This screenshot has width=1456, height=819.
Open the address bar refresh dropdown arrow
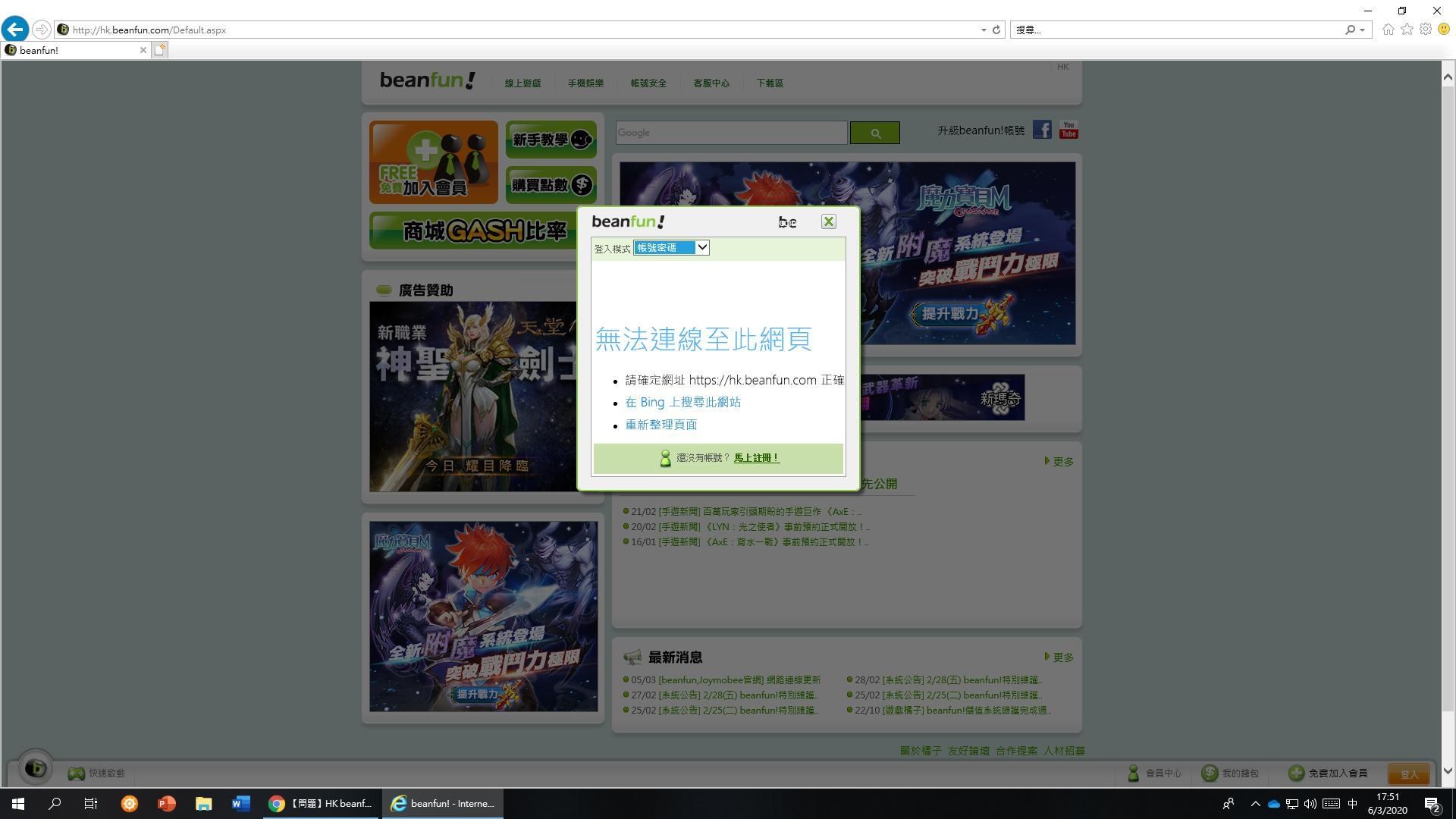984,30
